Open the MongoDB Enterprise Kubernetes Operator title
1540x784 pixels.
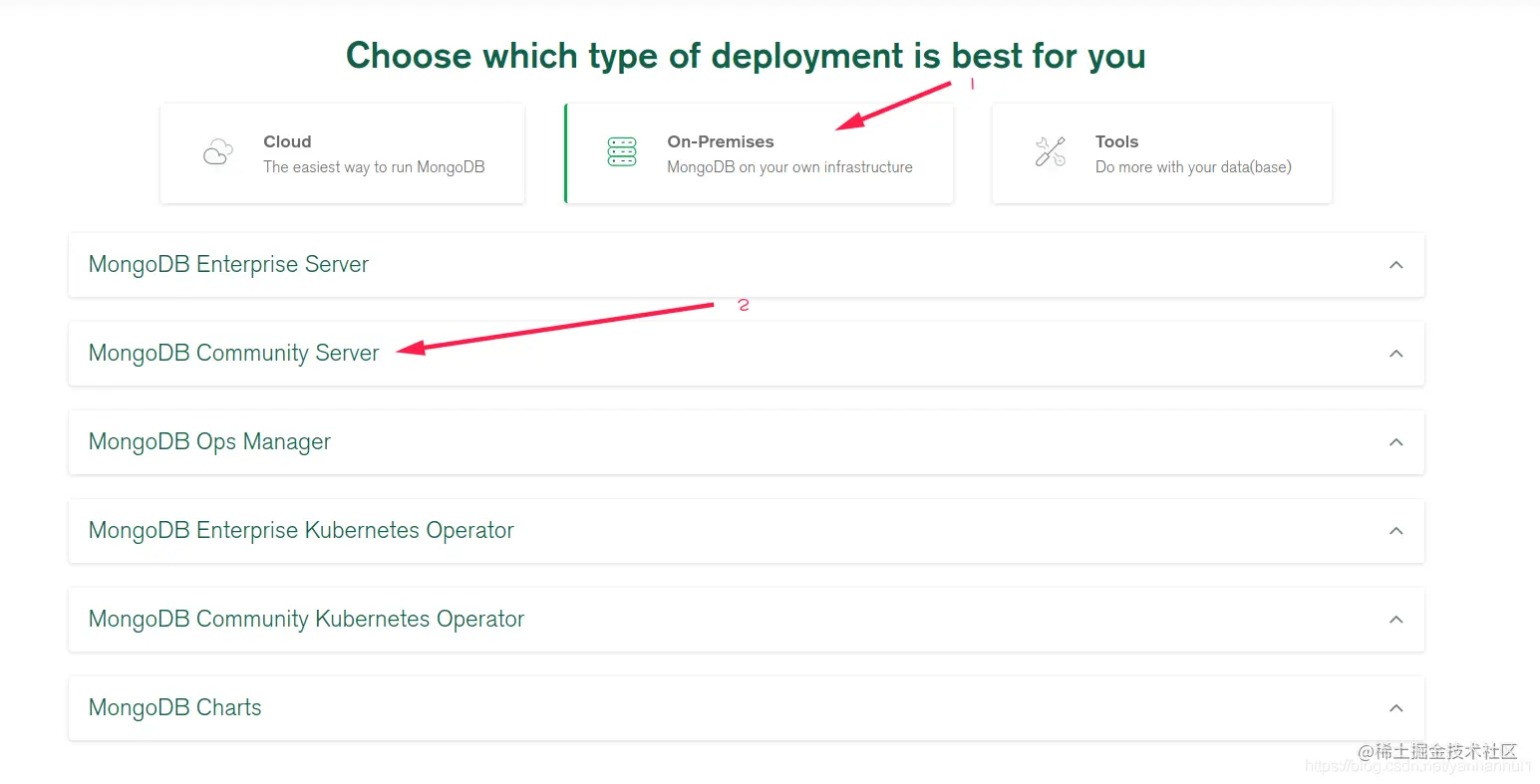point(301,531)
